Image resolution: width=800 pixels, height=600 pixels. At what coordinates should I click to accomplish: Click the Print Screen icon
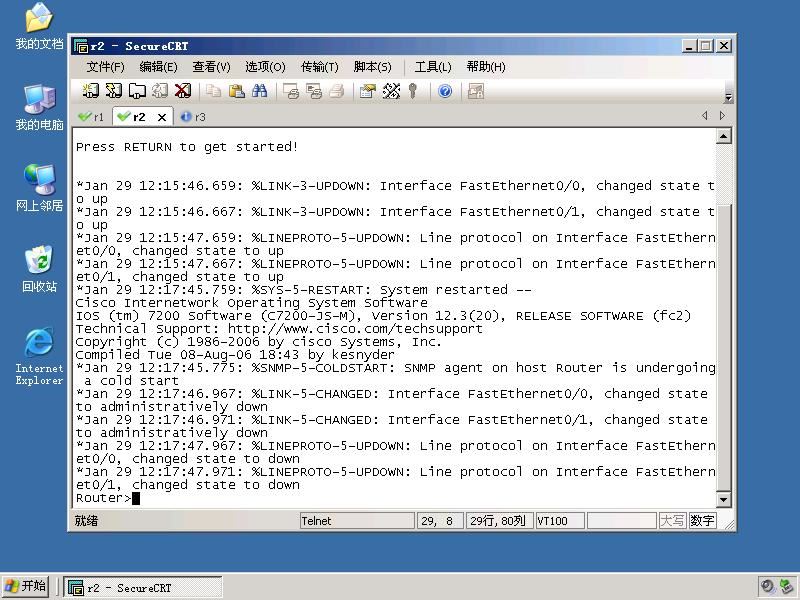[291, 91]
